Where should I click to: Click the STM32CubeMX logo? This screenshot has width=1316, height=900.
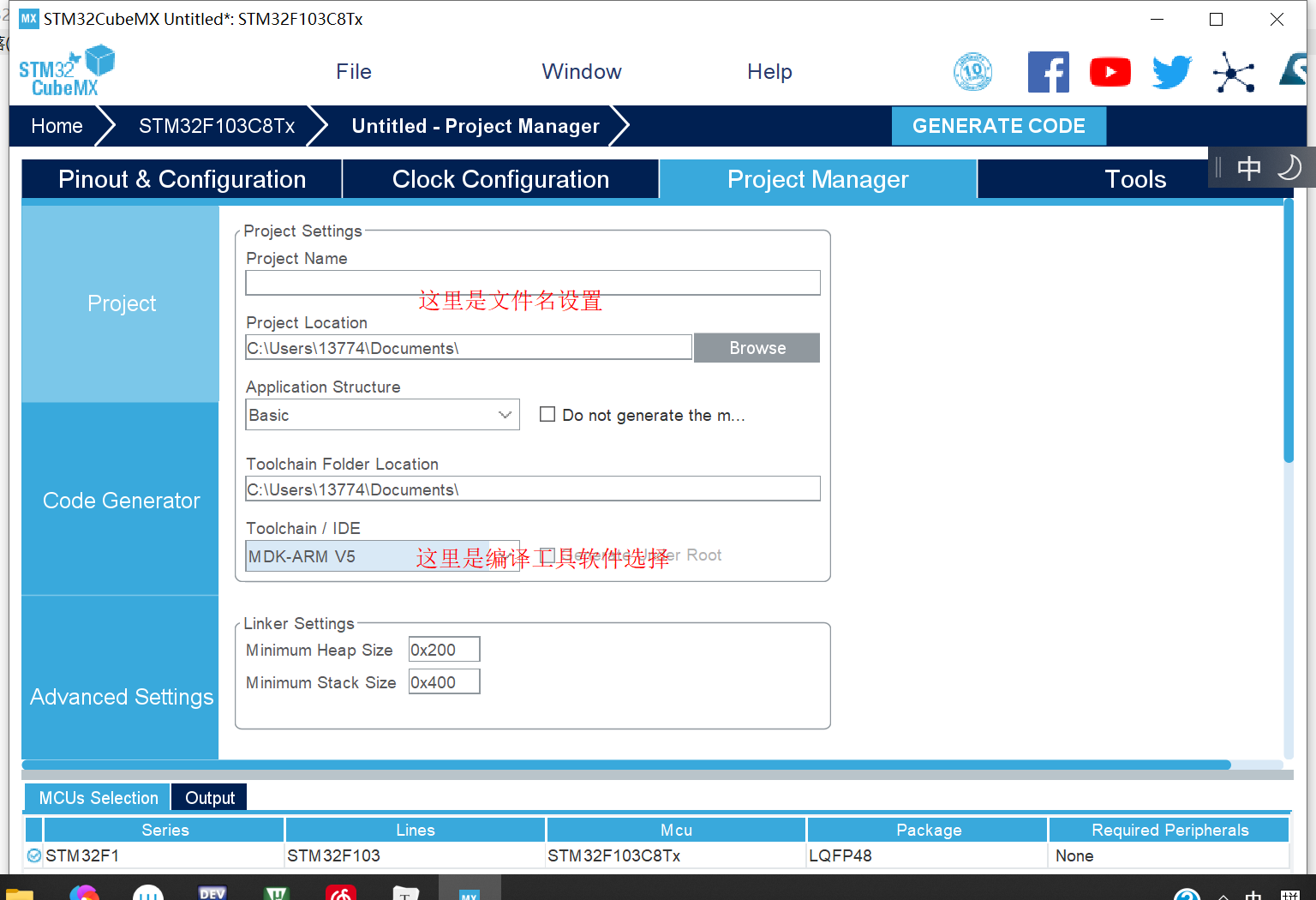[67, 71]
